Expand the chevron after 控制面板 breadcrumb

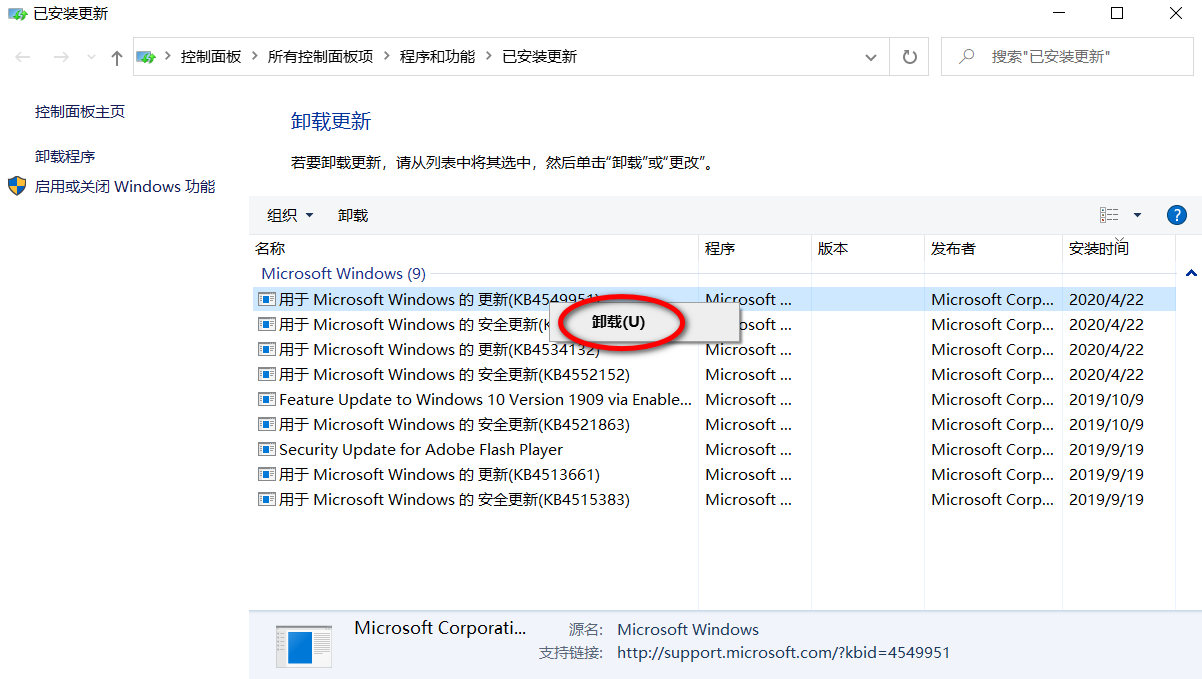tap(255, 57)
